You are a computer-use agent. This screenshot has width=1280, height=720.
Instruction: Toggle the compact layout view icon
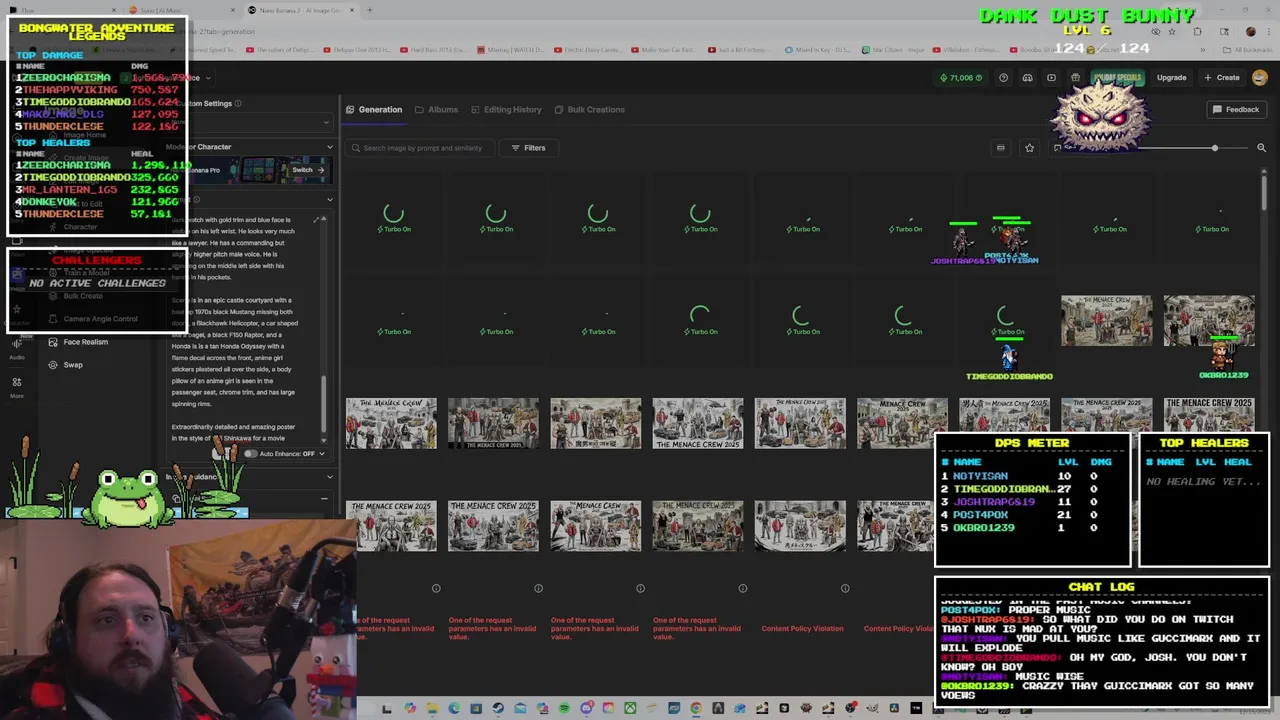1000,148
